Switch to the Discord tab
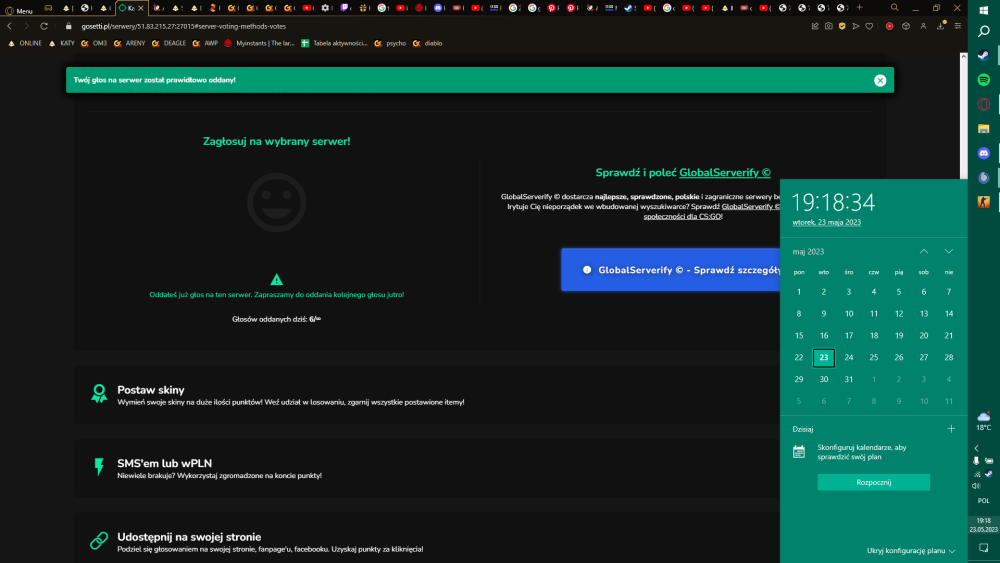The height and width of the screenshot is (563, 1000). [x=438, y=8]
